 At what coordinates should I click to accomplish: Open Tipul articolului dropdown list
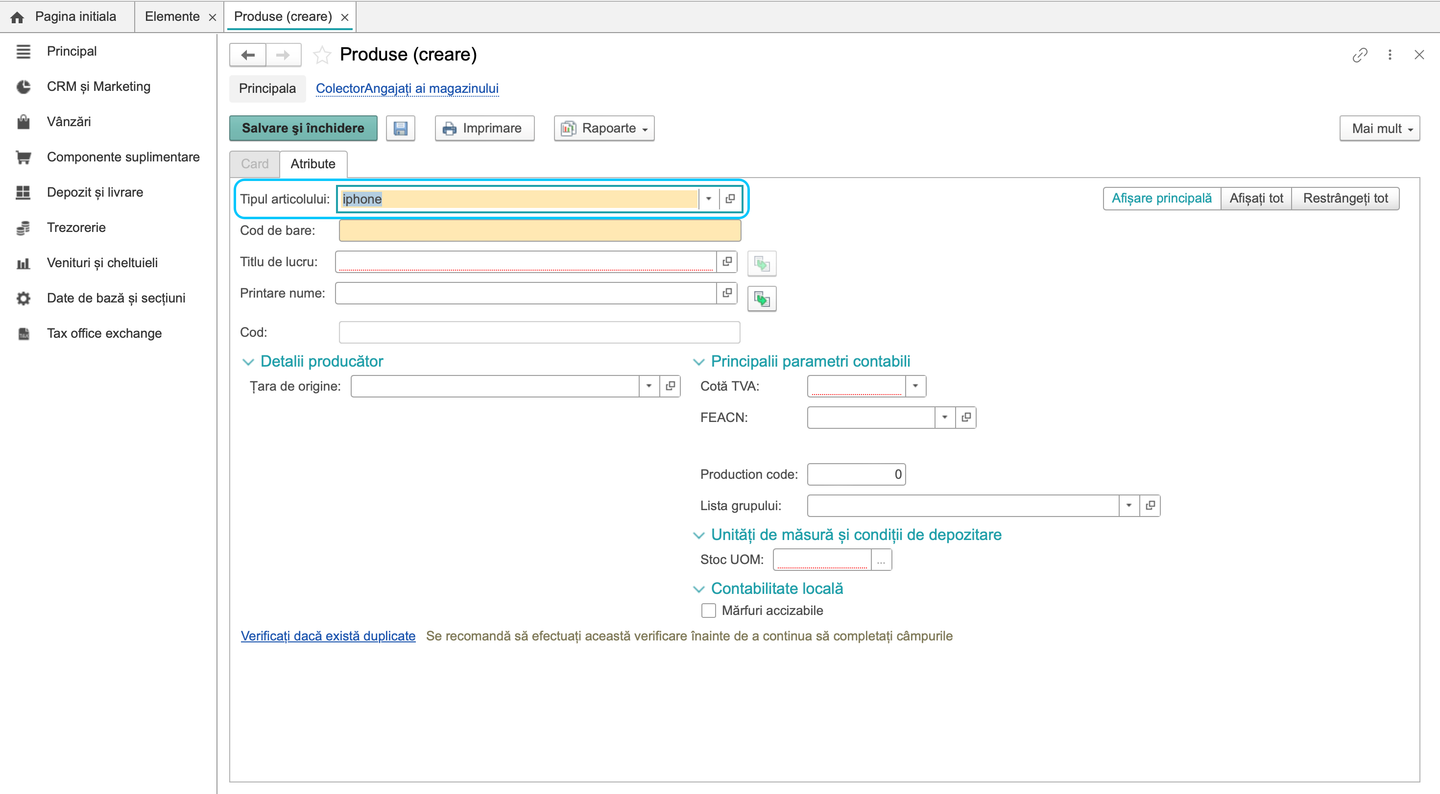click(709, 199)
